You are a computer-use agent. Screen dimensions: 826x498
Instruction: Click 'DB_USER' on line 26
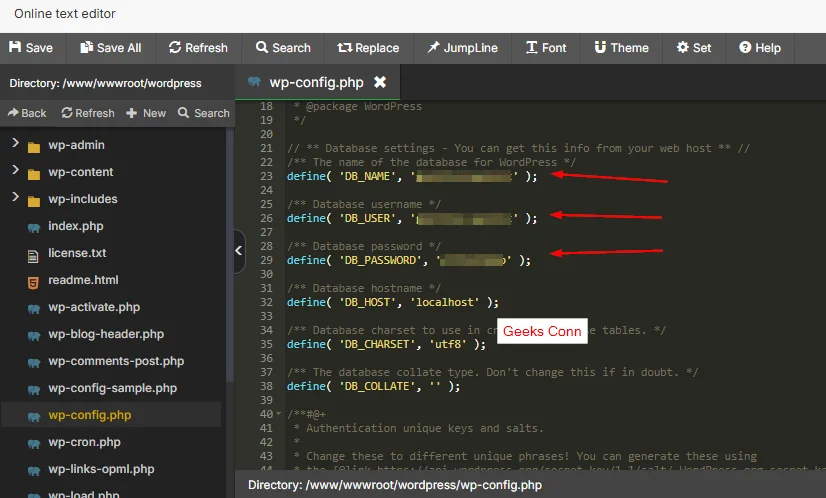pos(367,218)
